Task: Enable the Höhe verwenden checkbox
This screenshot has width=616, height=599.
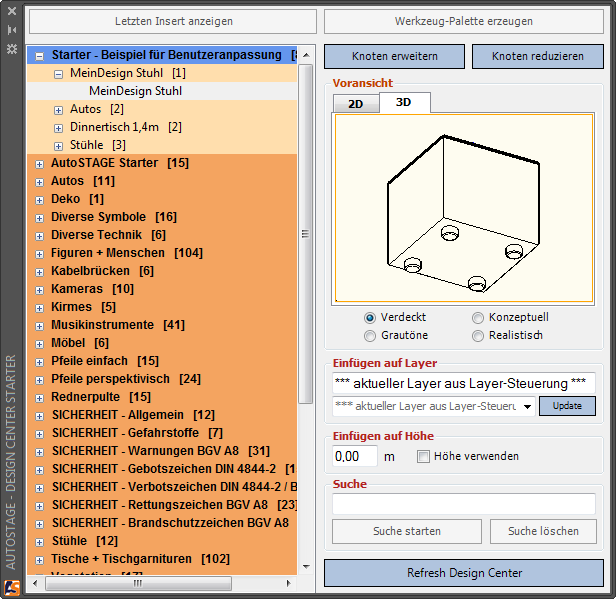Action: coord(423,456)
